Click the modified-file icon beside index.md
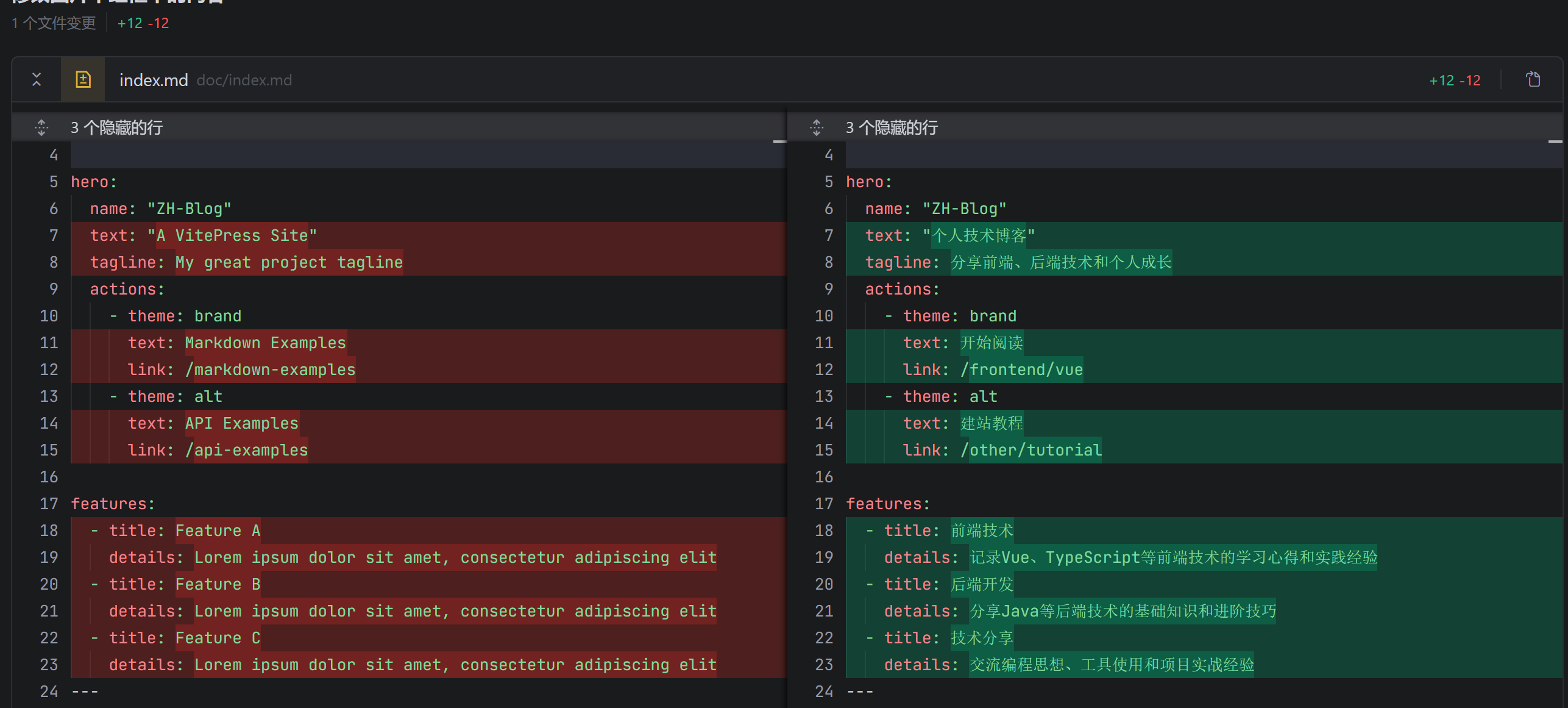Screen dimensions: 1568x708 83,79
